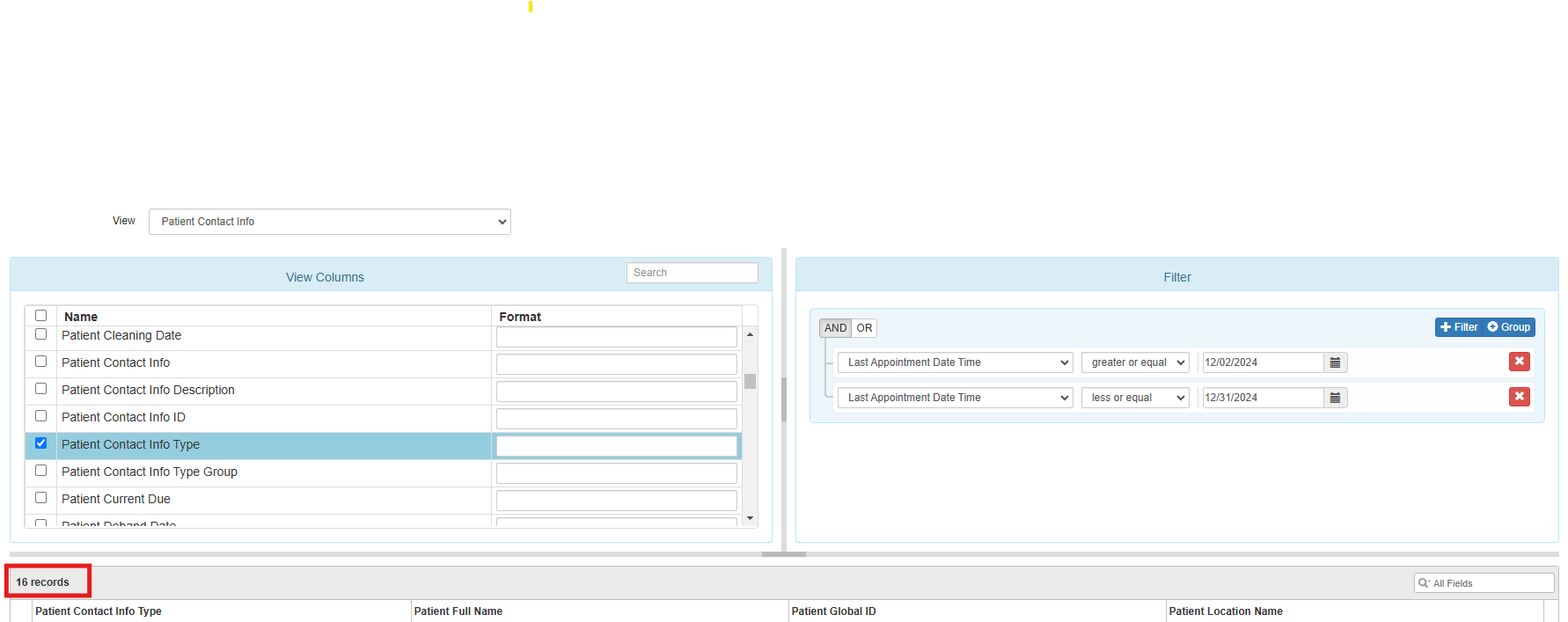The image size is (1568, 622).
Task: Sort by Patient Contact Info Type column header
Action: pyautogui.click(x=221, y=611)
